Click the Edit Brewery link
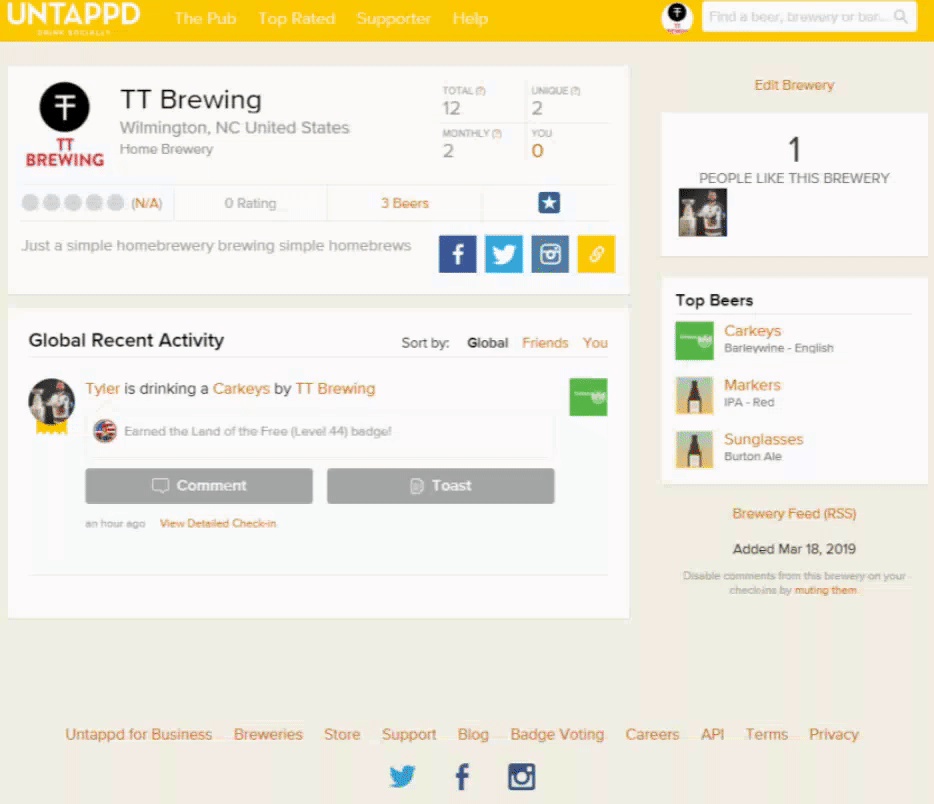The image size is (934, 804). pos(794,85)
